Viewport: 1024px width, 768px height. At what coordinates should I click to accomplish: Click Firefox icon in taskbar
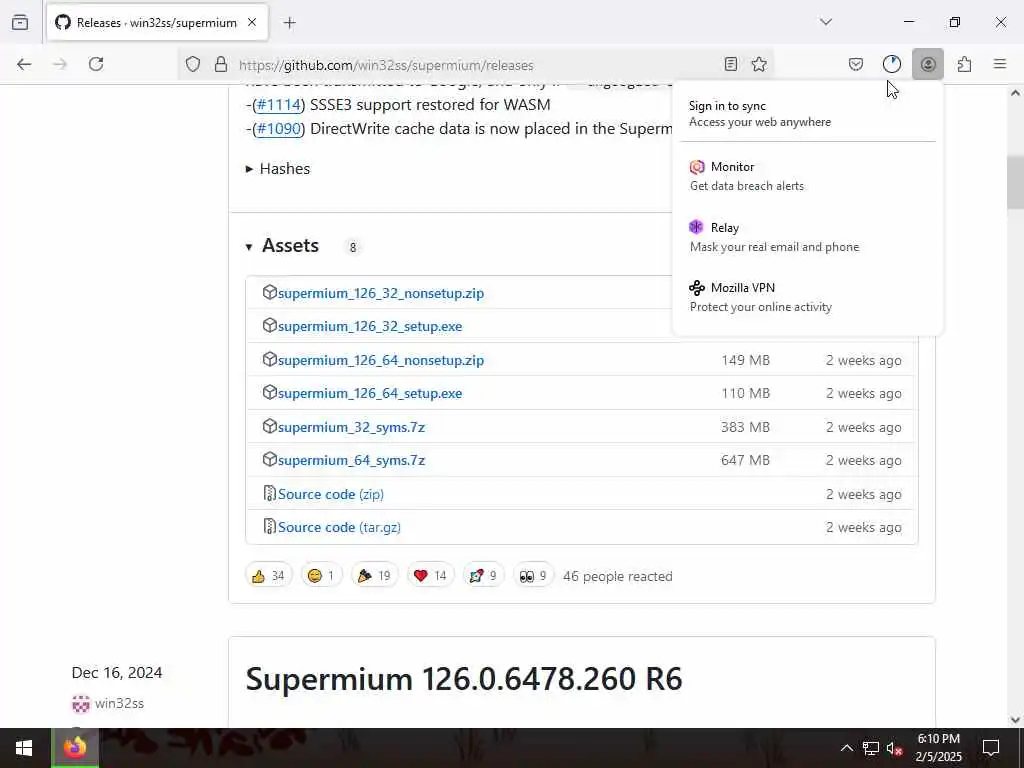pyautogui.click(x=75, y=748)
